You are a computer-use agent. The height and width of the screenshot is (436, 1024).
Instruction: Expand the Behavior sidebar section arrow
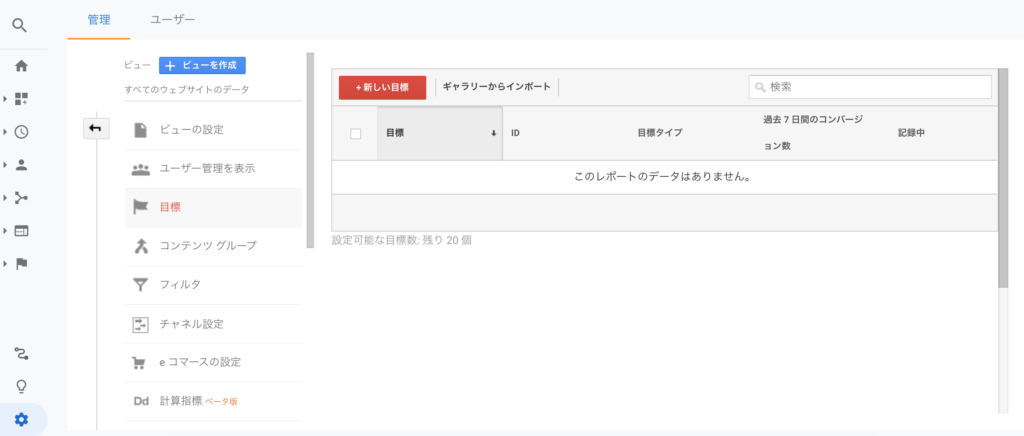point(6,231)
